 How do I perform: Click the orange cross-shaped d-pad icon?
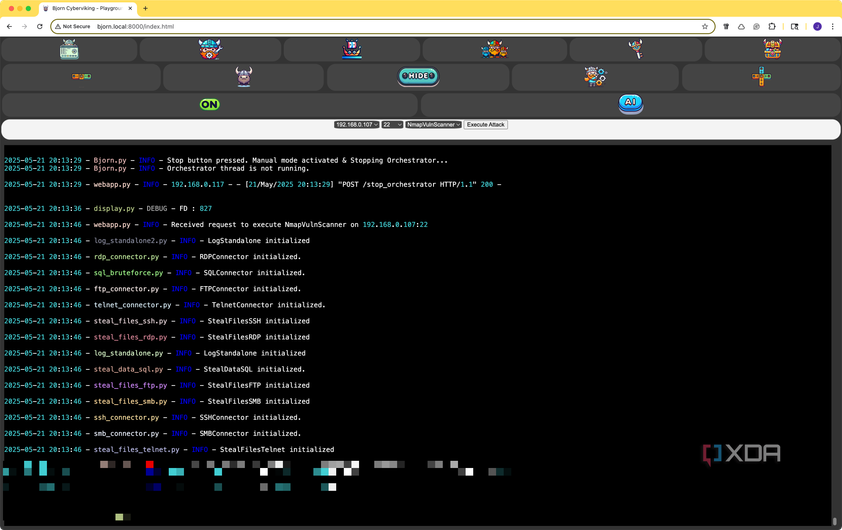coord(761,77)
